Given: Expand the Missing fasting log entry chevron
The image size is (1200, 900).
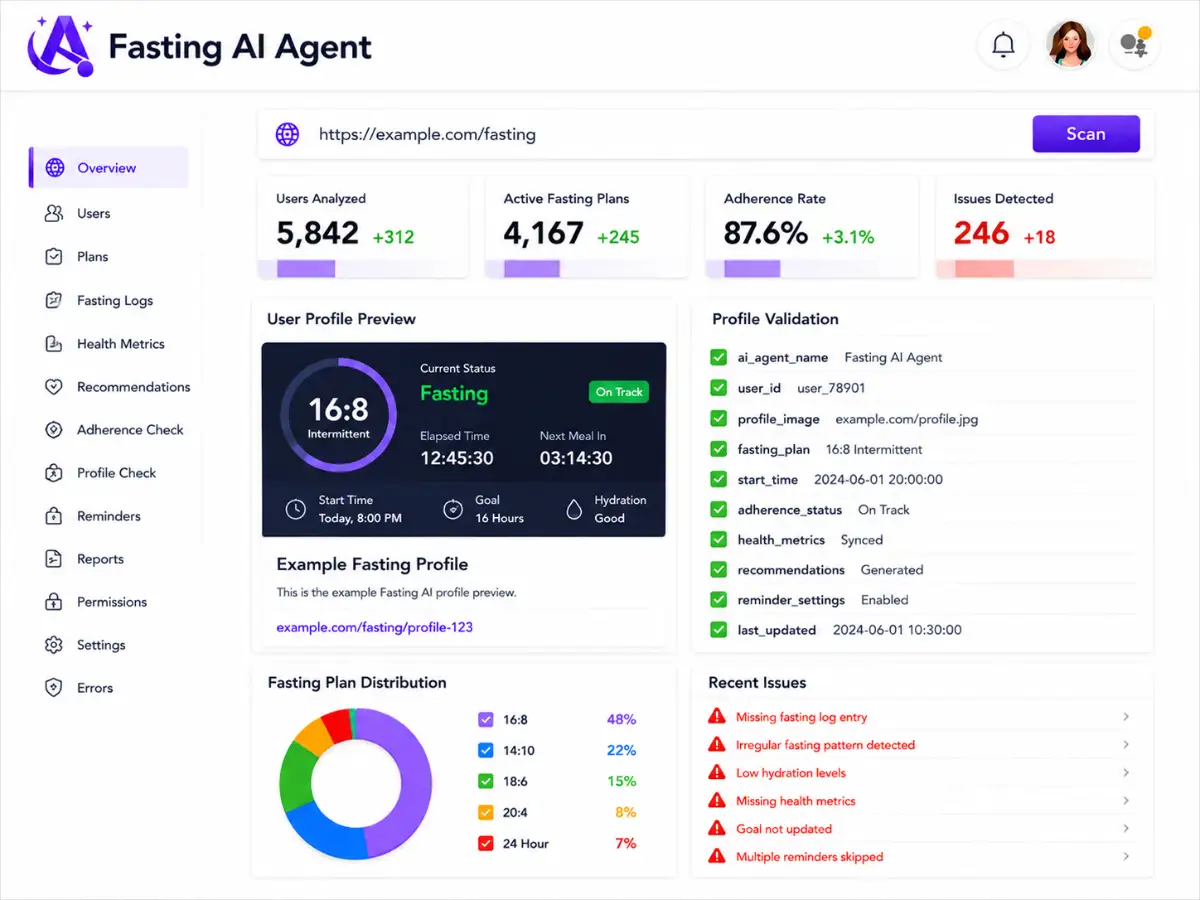Looking at the screenshot, I should coord(1126,717).
